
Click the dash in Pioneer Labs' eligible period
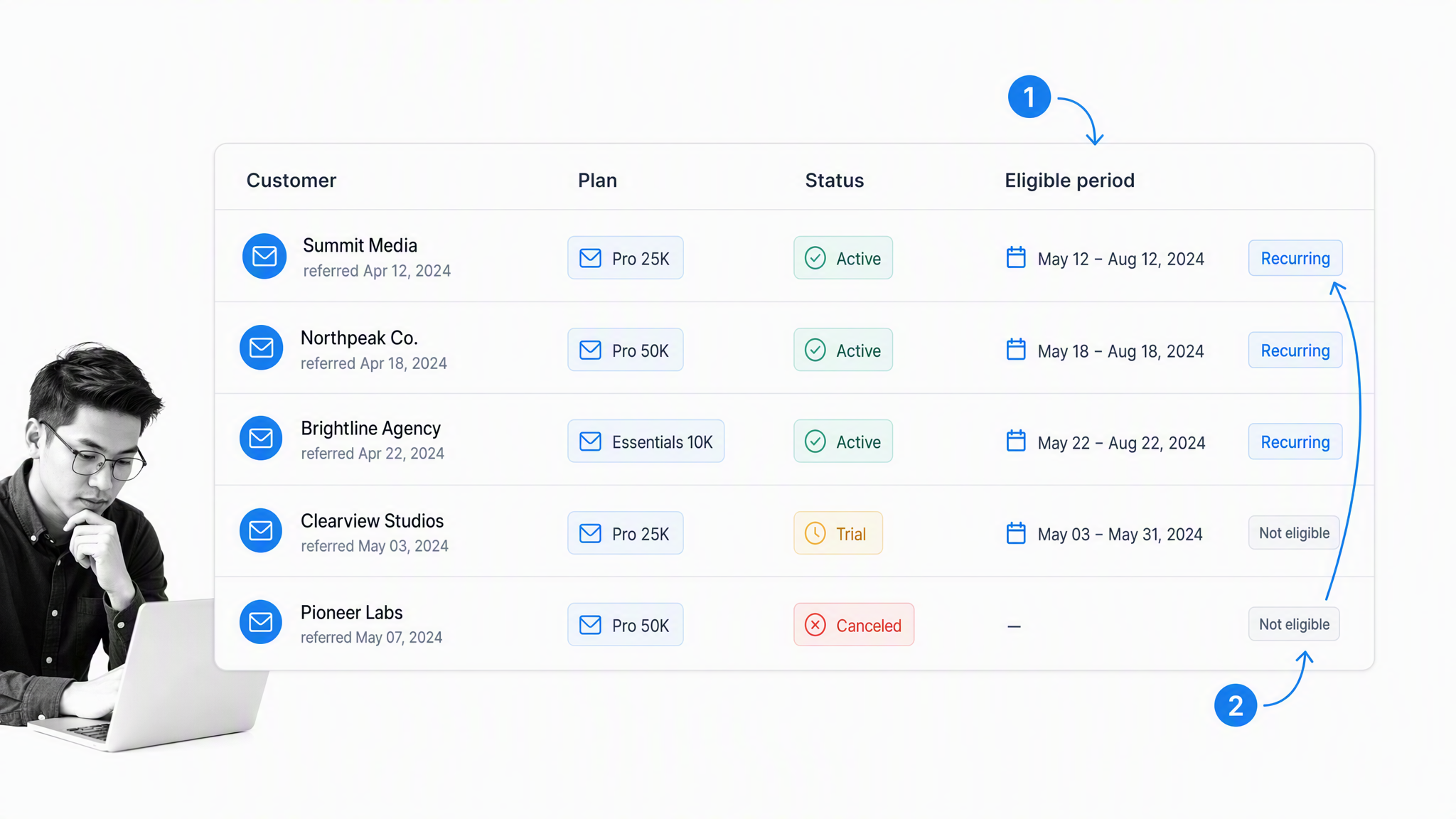click(x=1014, y=626)
